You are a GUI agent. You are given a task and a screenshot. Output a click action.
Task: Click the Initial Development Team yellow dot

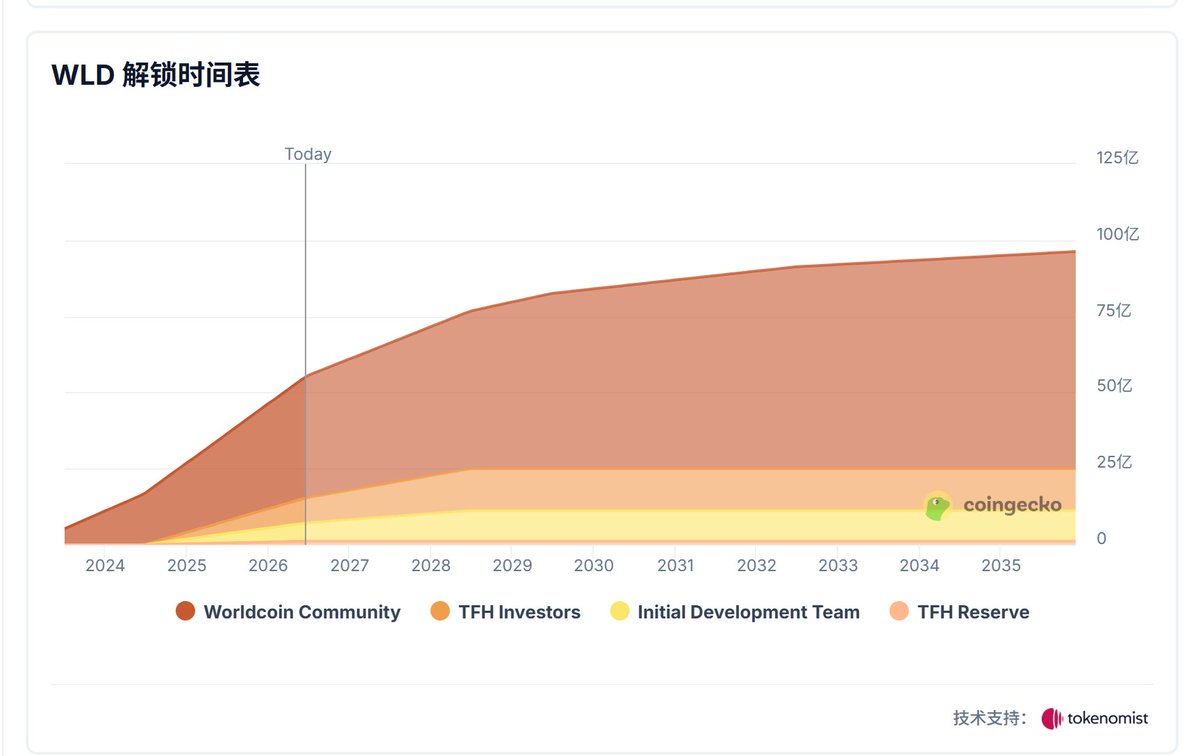click(x=619, y=612)
